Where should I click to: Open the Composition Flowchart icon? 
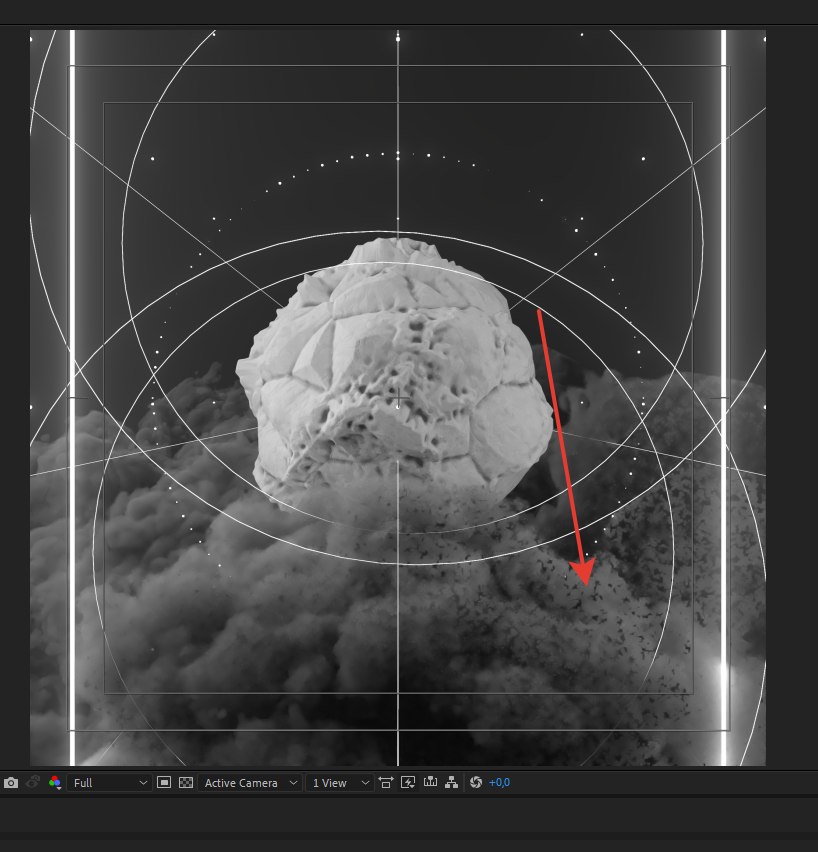click(451, 782)
